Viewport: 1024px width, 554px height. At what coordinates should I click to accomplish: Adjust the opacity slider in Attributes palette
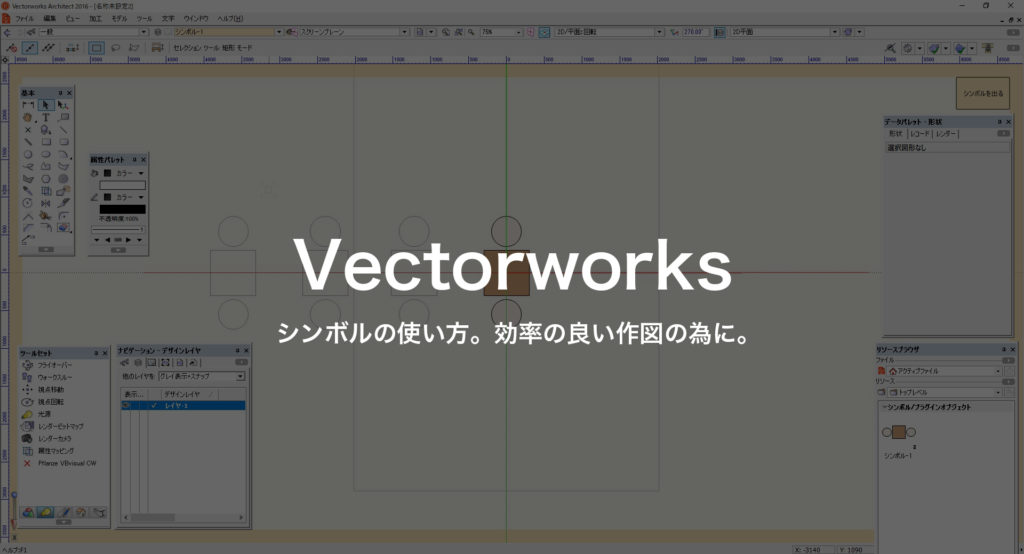[x=118, y=229]
